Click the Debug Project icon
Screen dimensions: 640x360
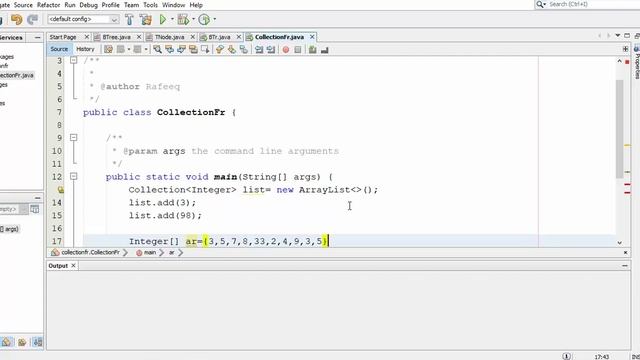point(183,19)
